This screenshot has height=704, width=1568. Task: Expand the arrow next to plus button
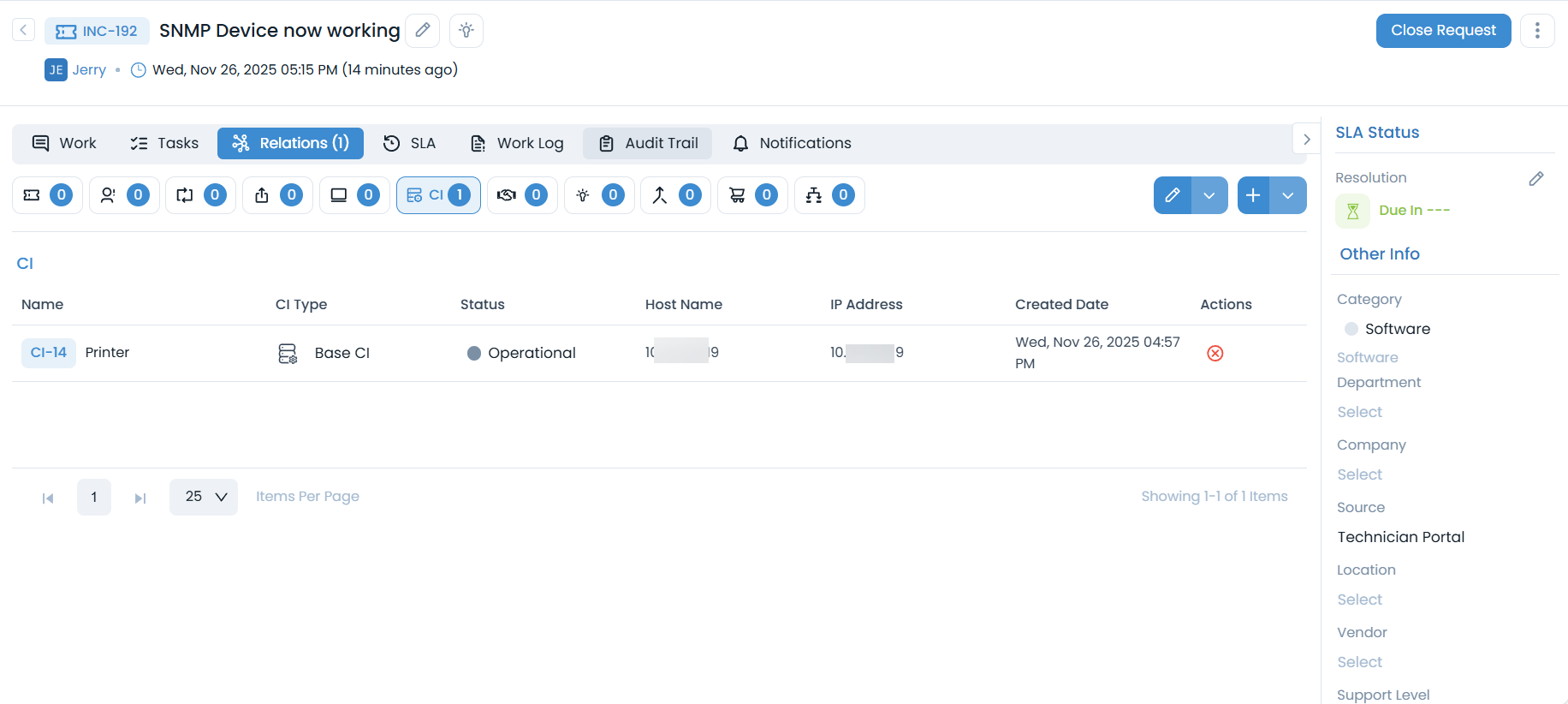coord(1288,195)
